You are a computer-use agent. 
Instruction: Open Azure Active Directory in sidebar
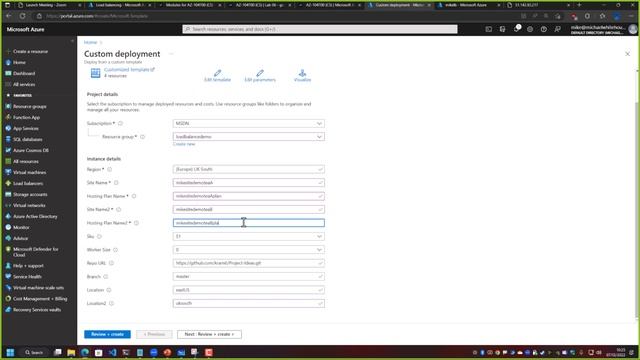click(x=35, y=216)
